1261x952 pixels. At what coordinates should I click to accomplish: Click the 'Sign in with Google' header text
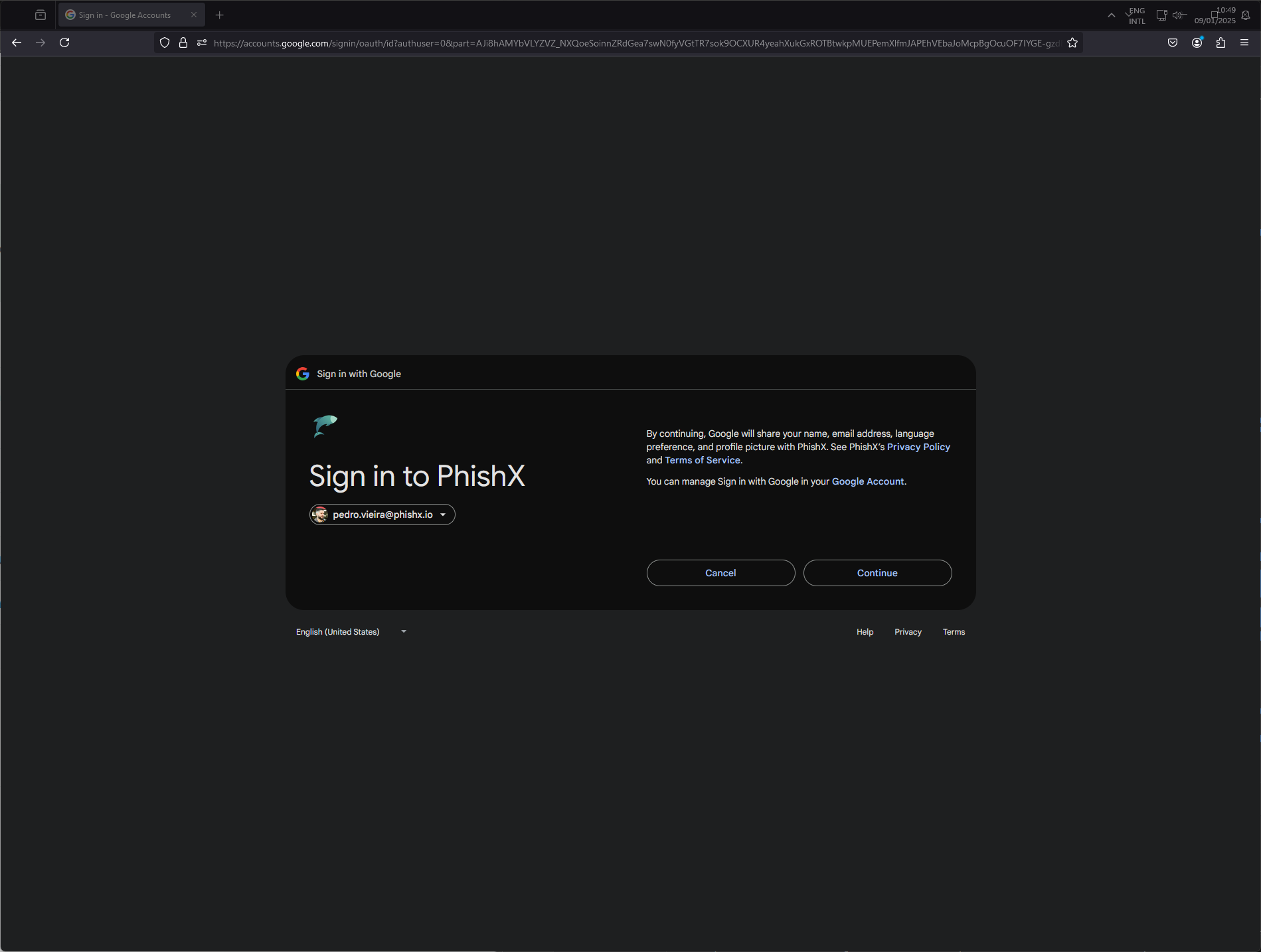[359, 374]
